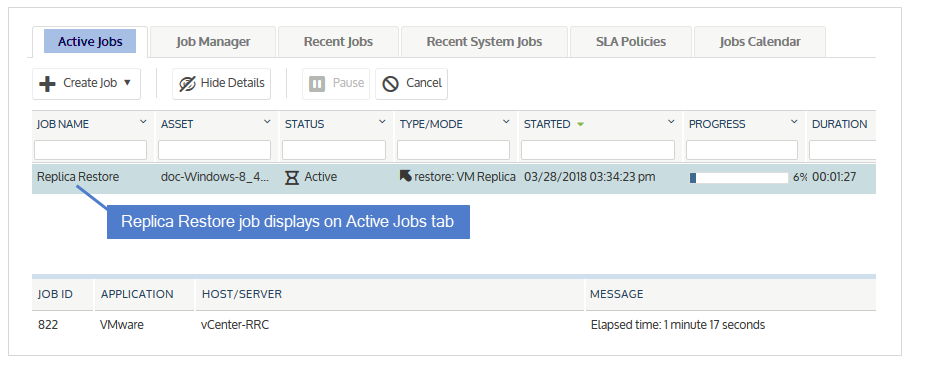Click the plus icon on Create Job

click(47, 84)
